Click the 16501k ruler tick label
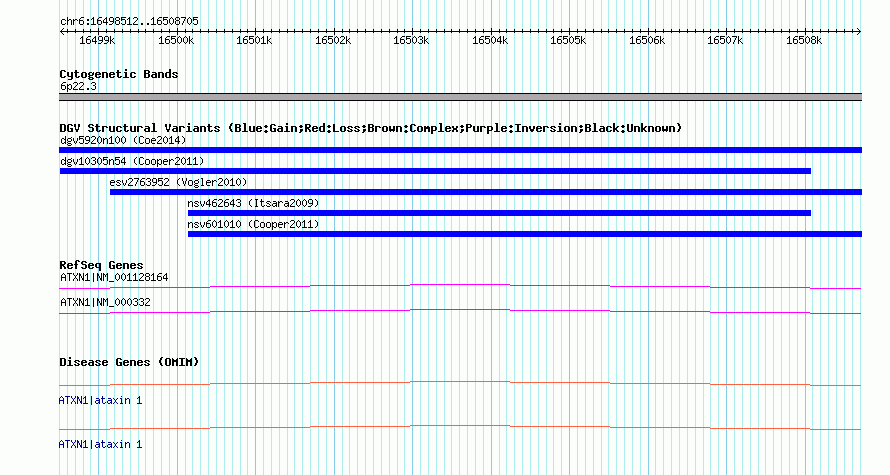The image size is (890, 475). [x=254, y=40]
